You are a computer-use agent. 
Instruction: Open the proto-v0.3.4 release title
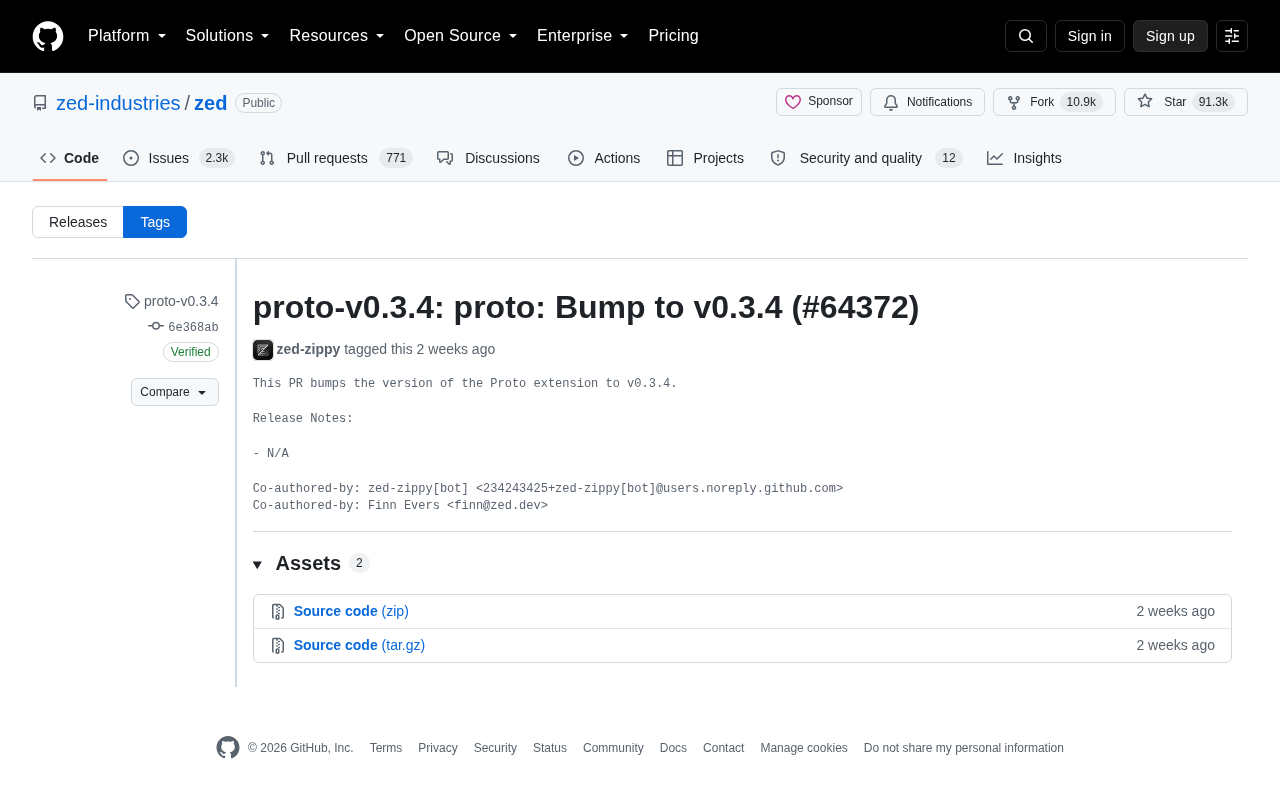coord(586,307)
